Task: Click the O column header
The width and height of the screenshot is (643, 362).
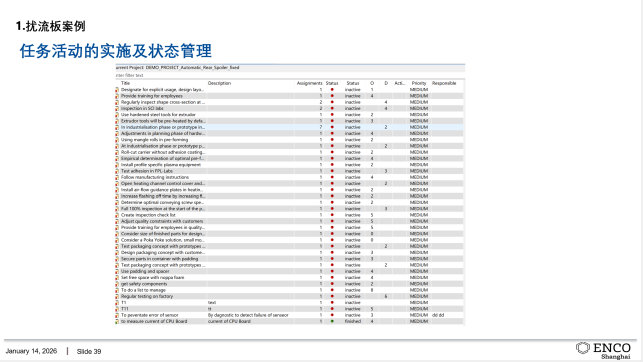Action: [372, 83]
